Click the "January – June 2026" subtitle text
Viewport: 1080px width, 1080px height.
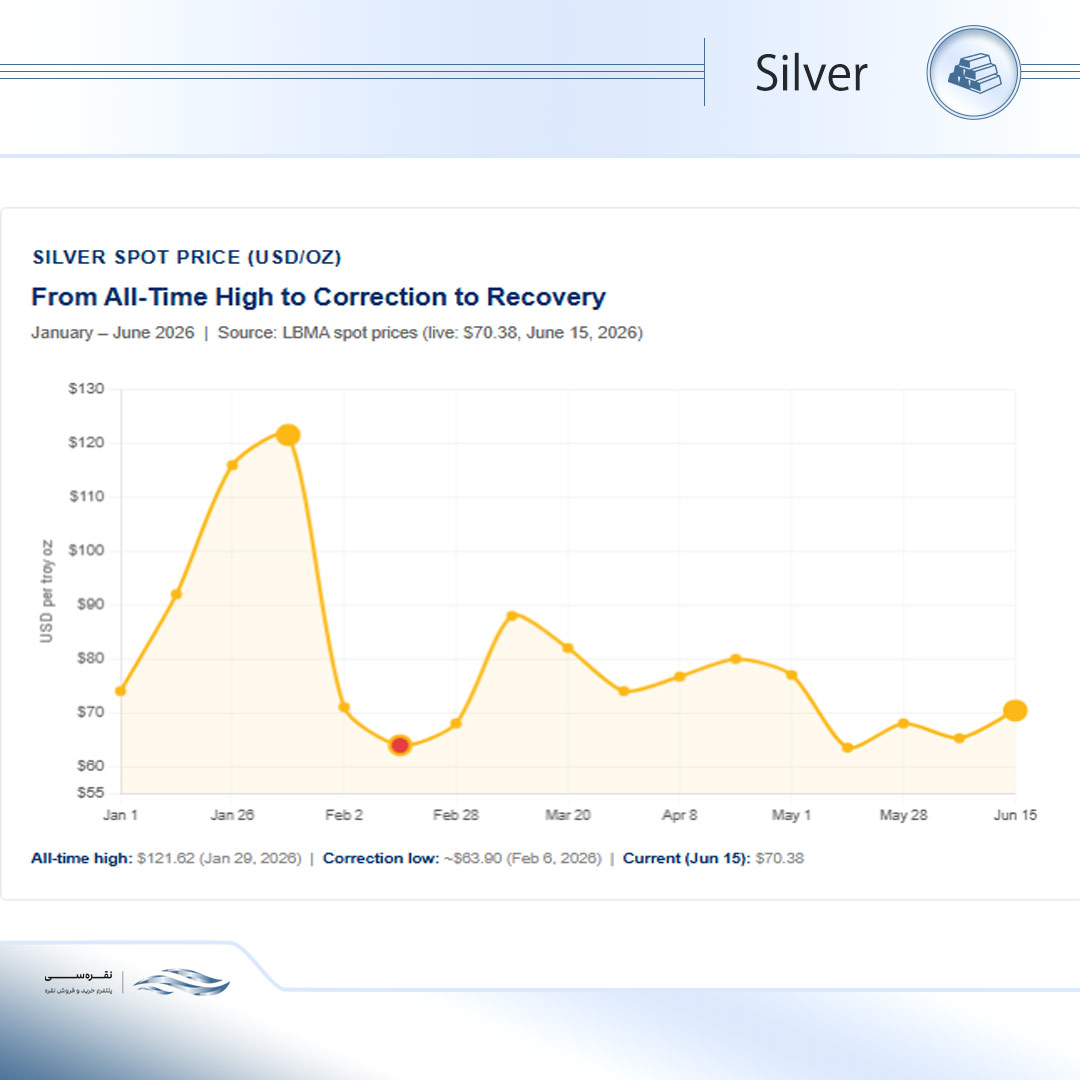(x=112, y=333)
